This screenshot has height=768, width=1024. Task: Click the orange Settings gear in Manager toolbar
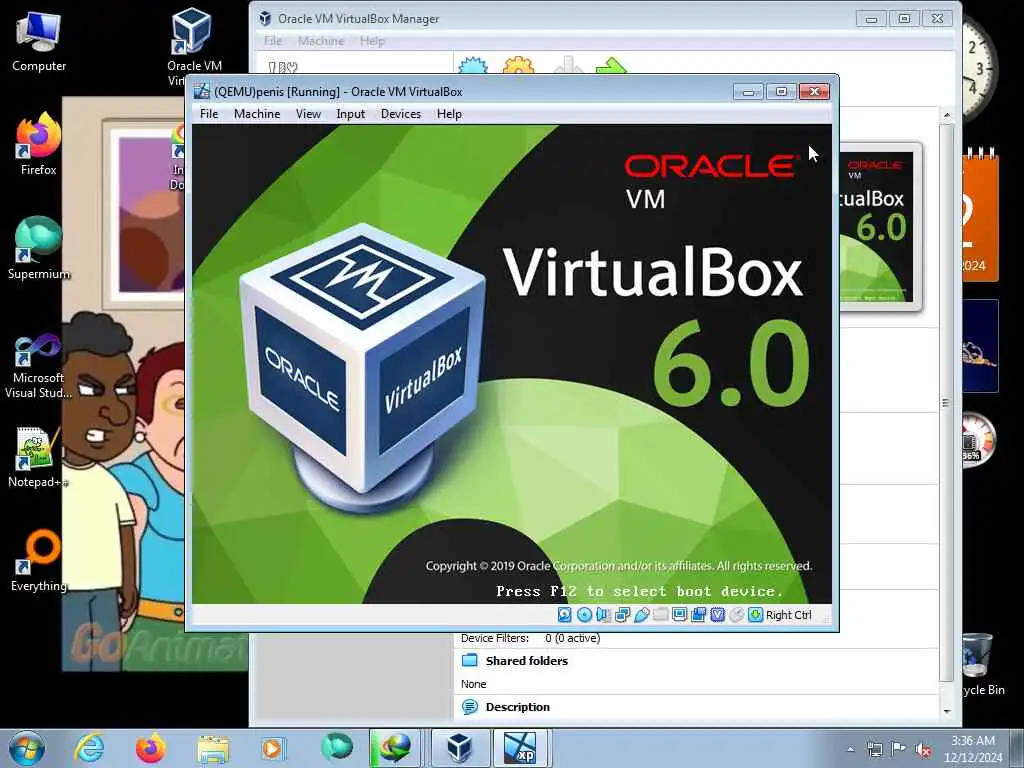click(519, 65)
